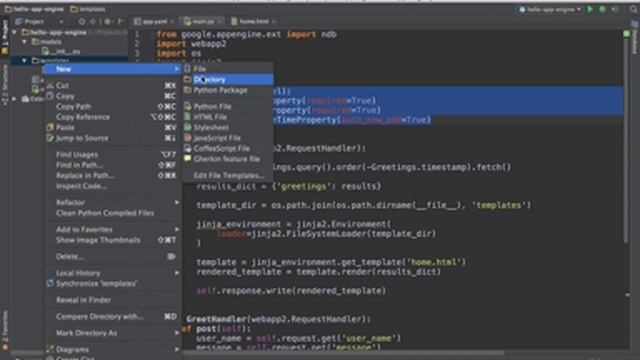The height and width of the screenshot is (360, 640).
Task: Click the editor vertical scrollbar
Action: point(626,141)
